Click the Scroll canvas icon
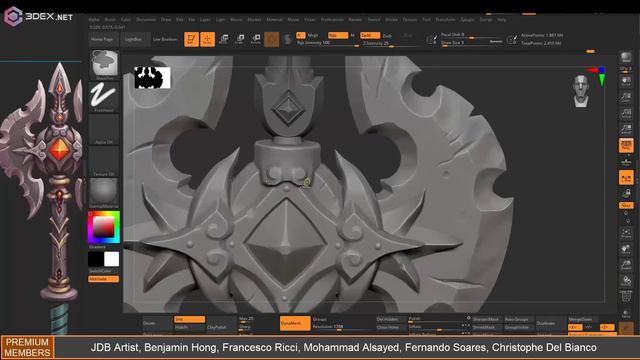 626,82
